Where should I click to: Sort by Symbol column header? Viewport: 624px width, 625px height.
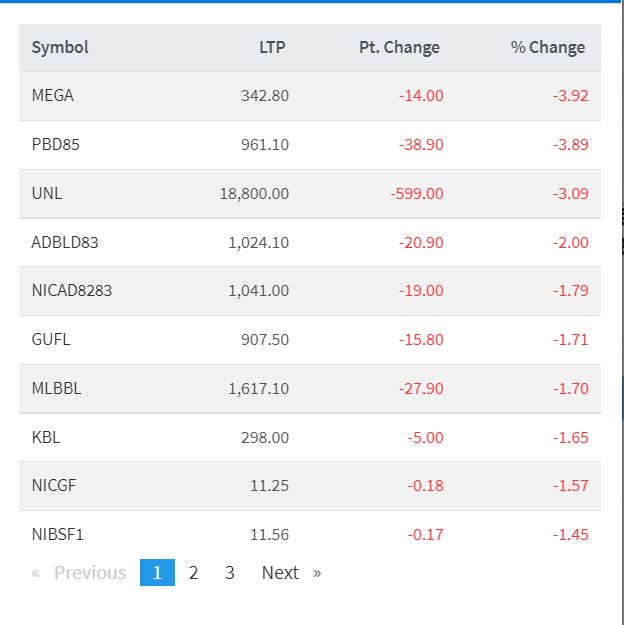(60, 47)
